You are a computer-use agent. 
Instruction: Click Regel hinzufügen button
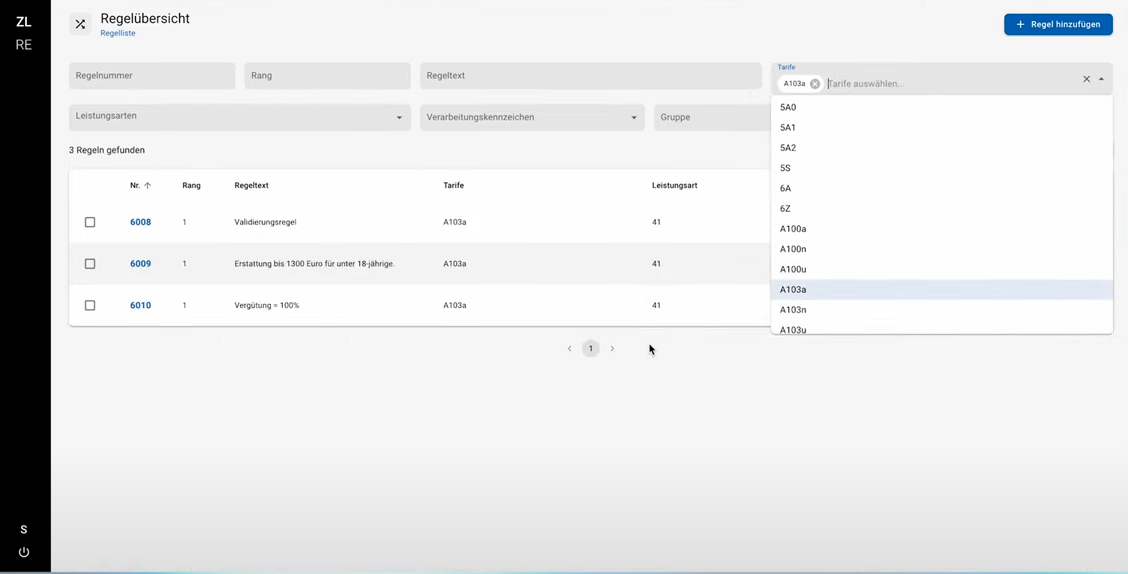1058,24
